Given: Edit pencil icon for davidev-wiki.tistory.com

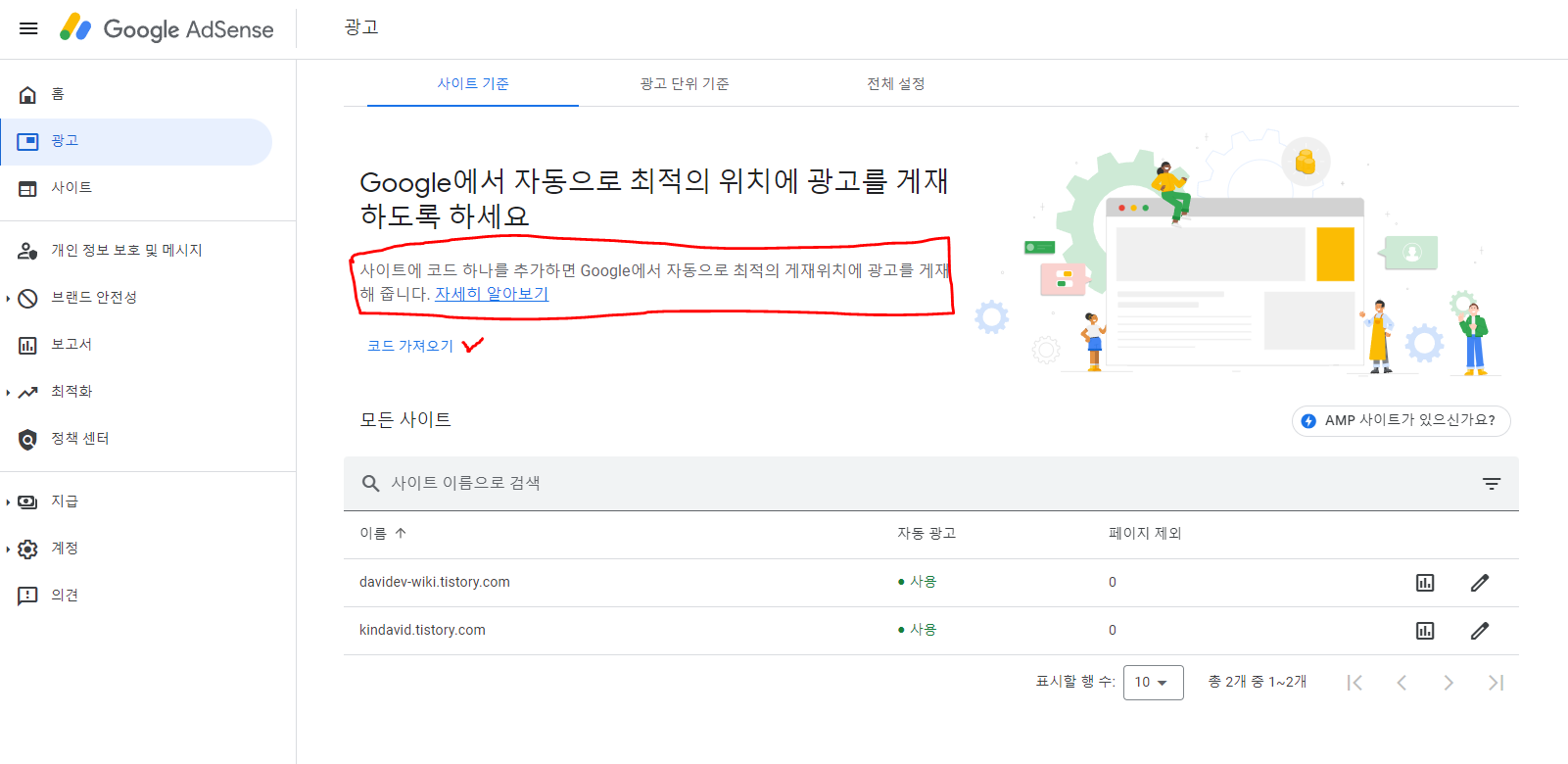Looking at the screenshot, I should [1480, 583].
